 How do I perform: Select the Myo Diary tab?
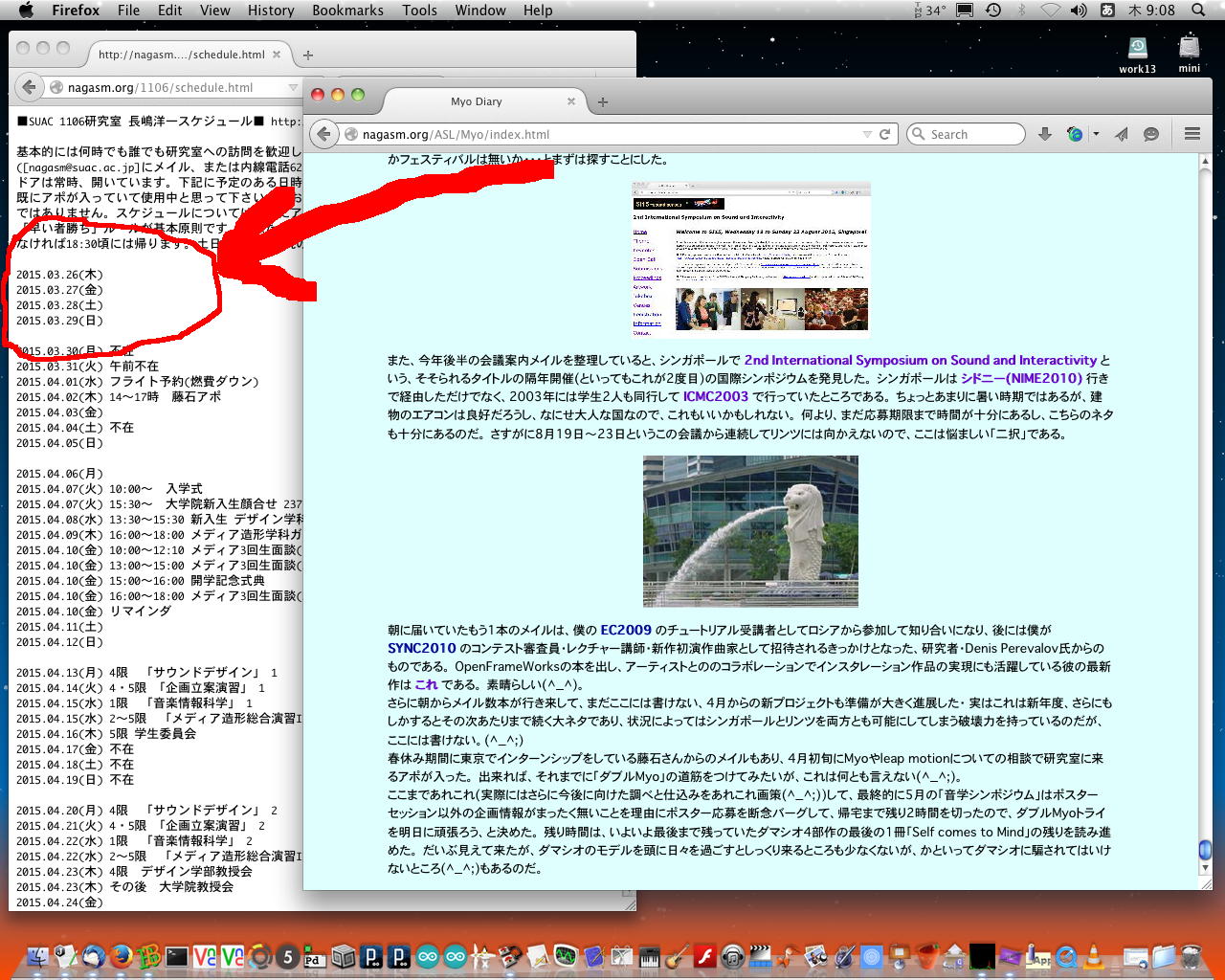pos(477,101)
